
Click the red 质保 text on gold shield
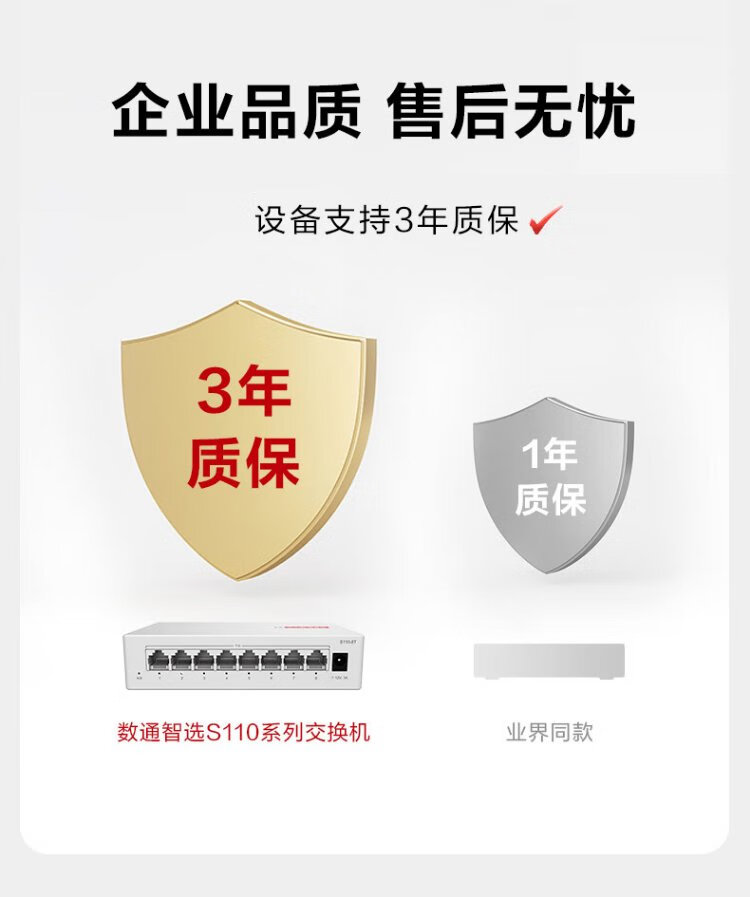click(244, 463)
